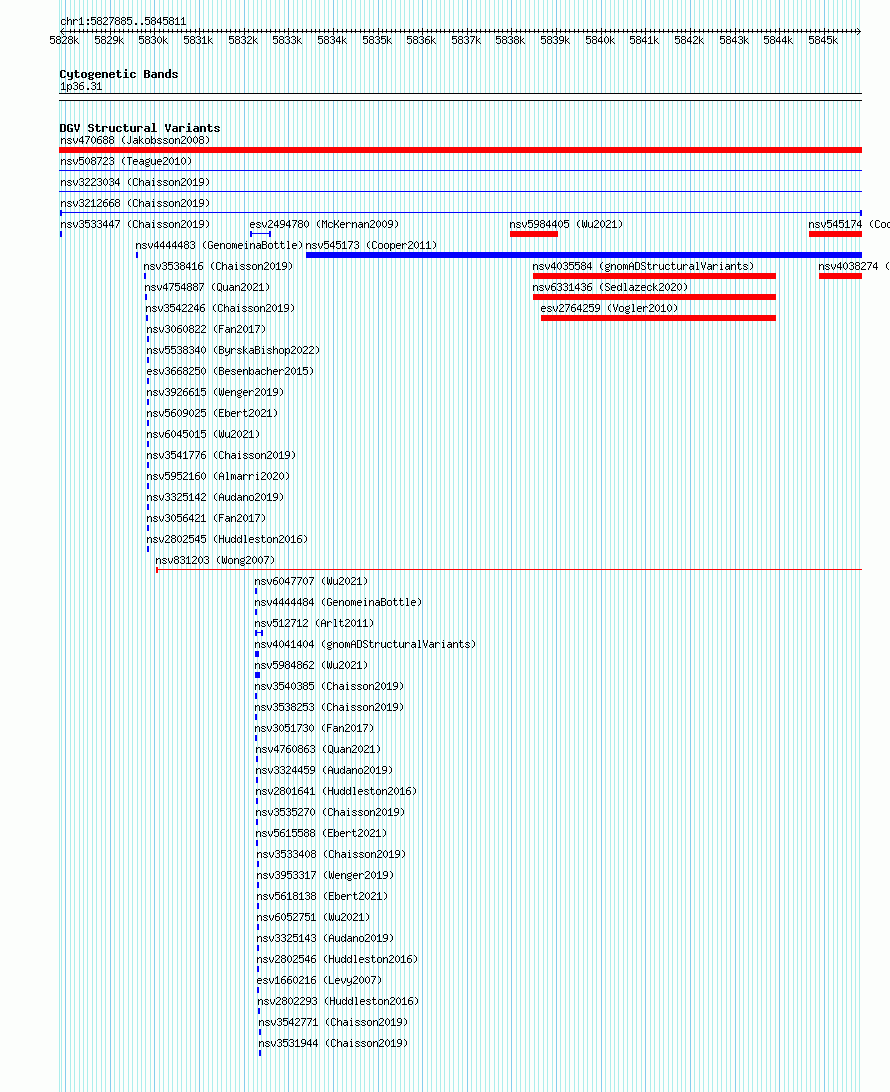Click nsv3056421 (Fan2017) variant
The height and width of the screenshot is (1092, 890).
click(206, 518)
